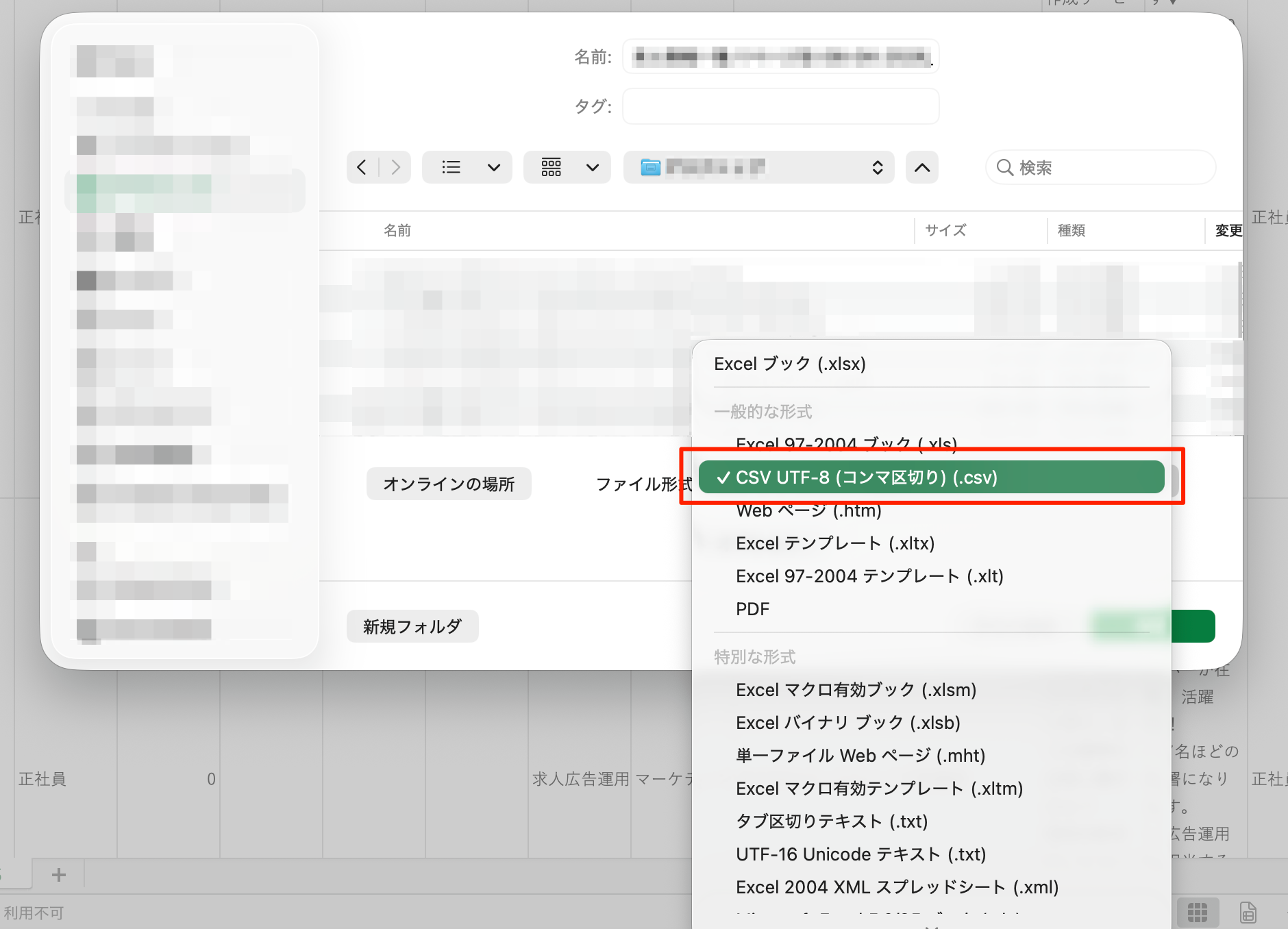Image resolution: width=1288 pixels, height=929 pixels.
Task: Click the 検索 search field
Action: tap(1101, 167)
